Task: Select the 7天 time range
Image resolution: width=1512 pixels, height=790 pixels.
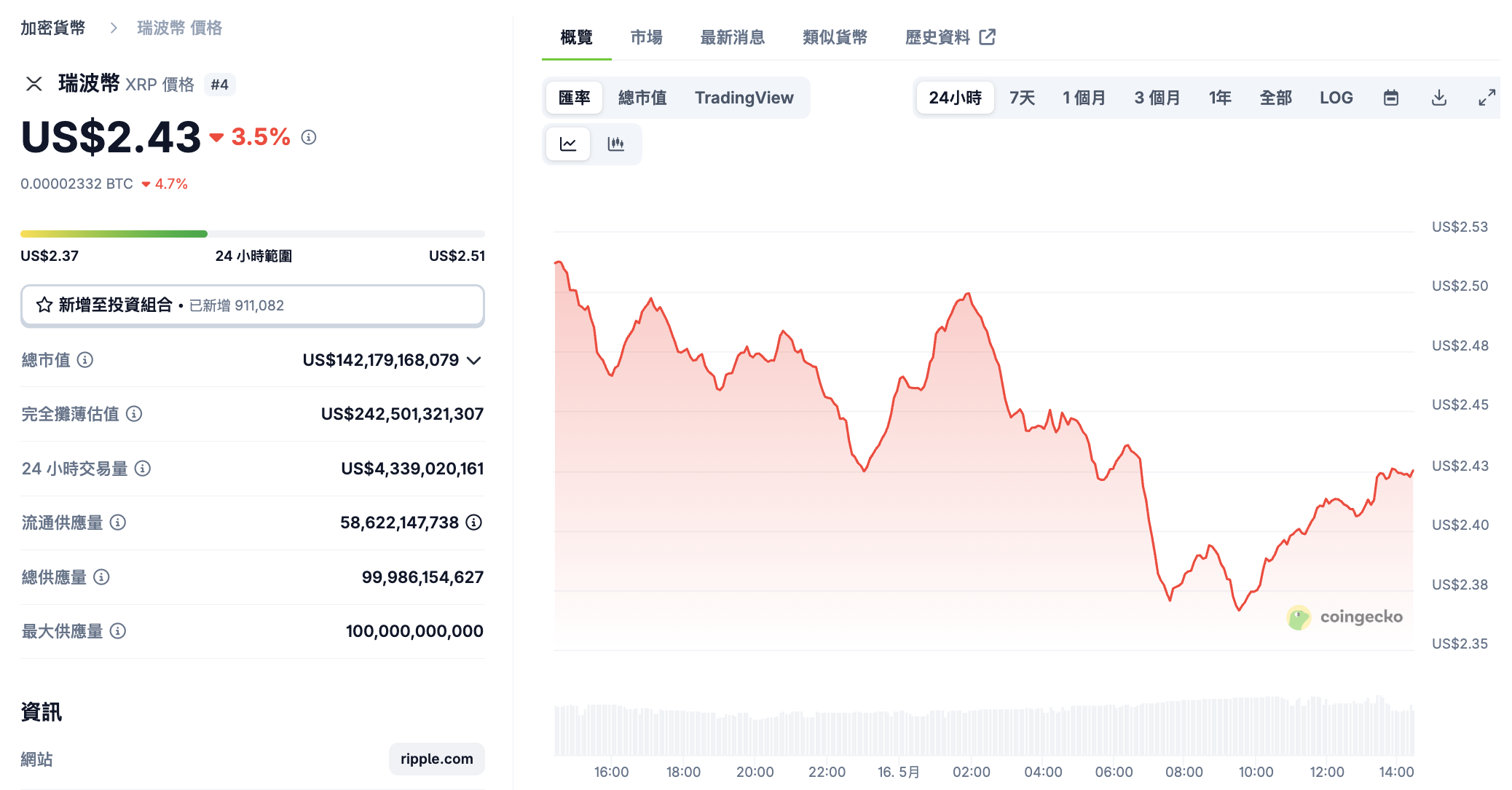Action: 1022,97
